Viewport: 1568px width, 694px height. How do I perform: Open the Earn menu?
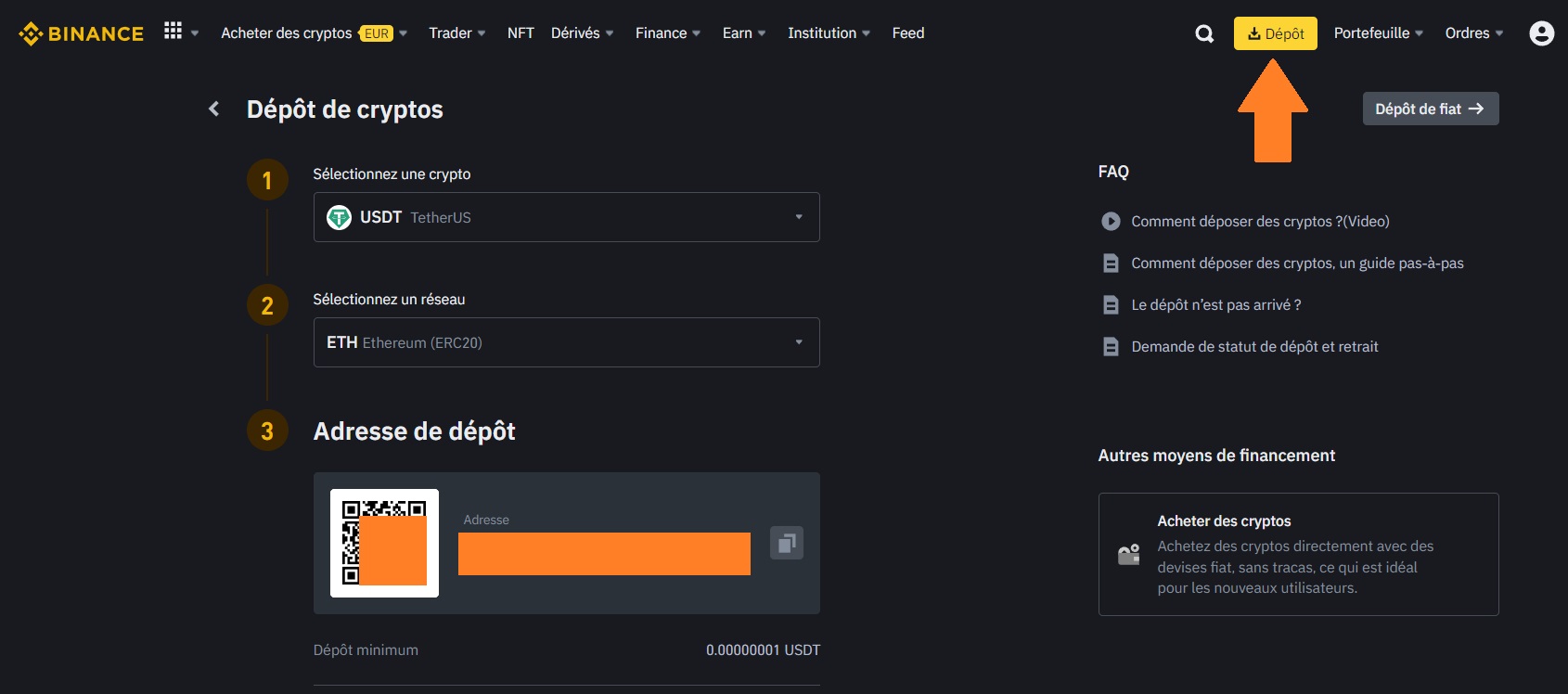click(744, 33)
